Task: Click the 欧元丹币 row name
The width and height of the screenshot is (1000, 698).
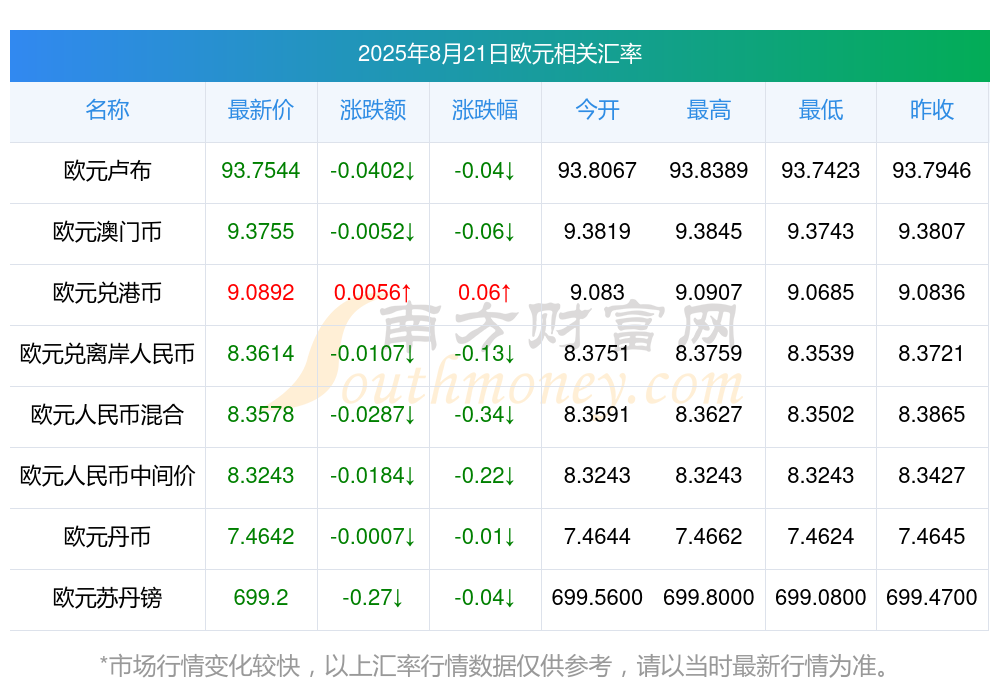Action: (107, 537)
